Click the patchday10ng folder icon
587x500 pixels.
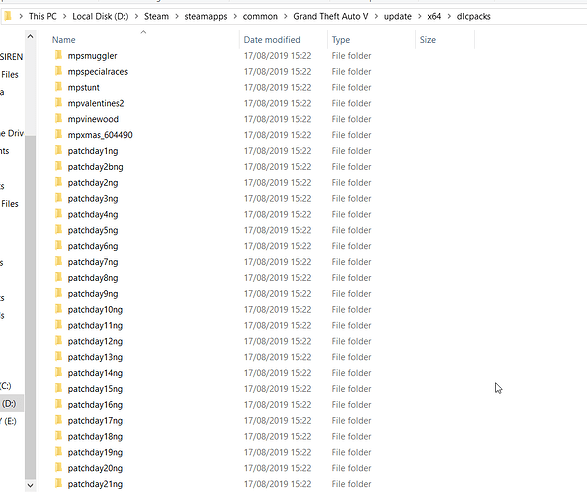click(58, 309)
